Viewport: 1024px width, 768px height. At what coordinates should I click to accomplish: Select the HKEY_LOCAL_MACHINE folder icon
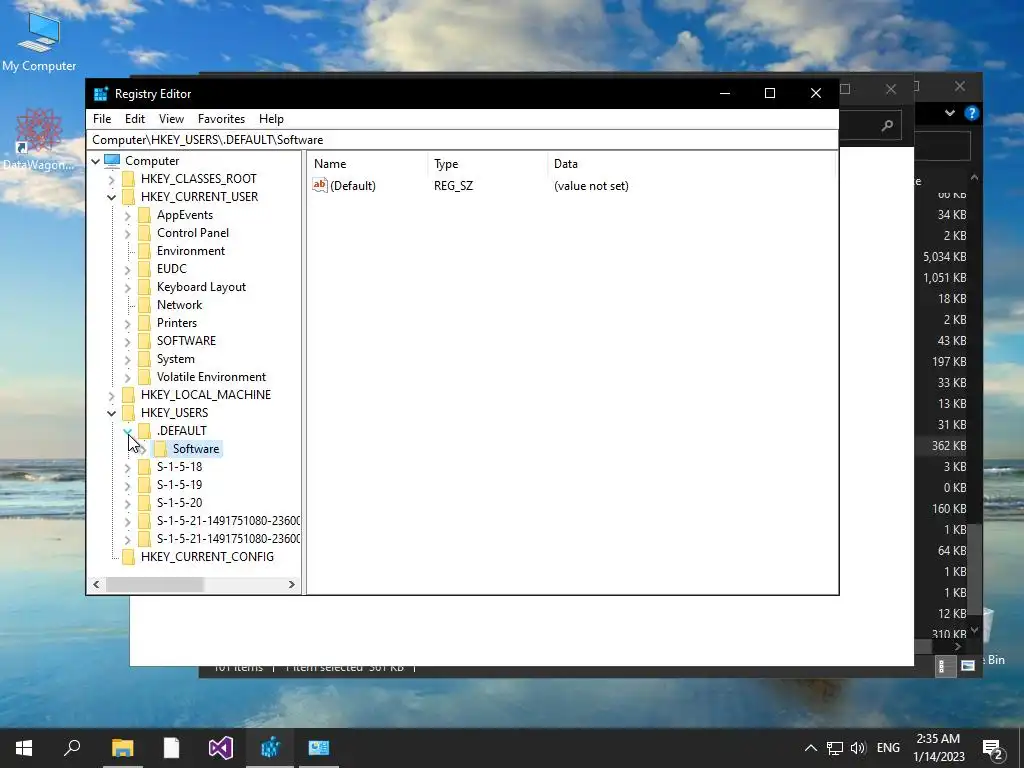point(129,394)
